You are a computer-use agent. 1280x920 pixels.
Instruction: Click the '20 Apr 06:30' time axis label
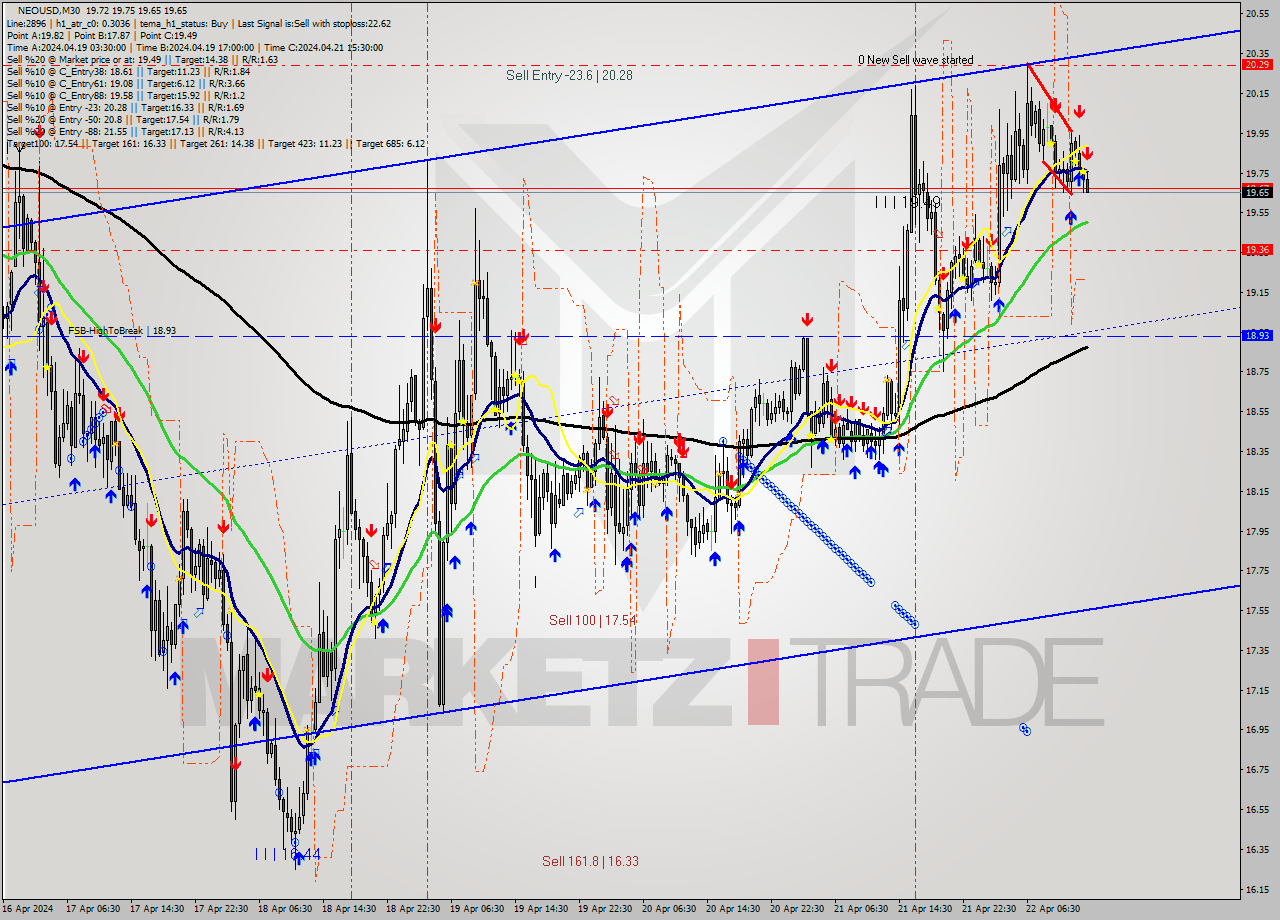pyautogui.click(x=669, y=909)
